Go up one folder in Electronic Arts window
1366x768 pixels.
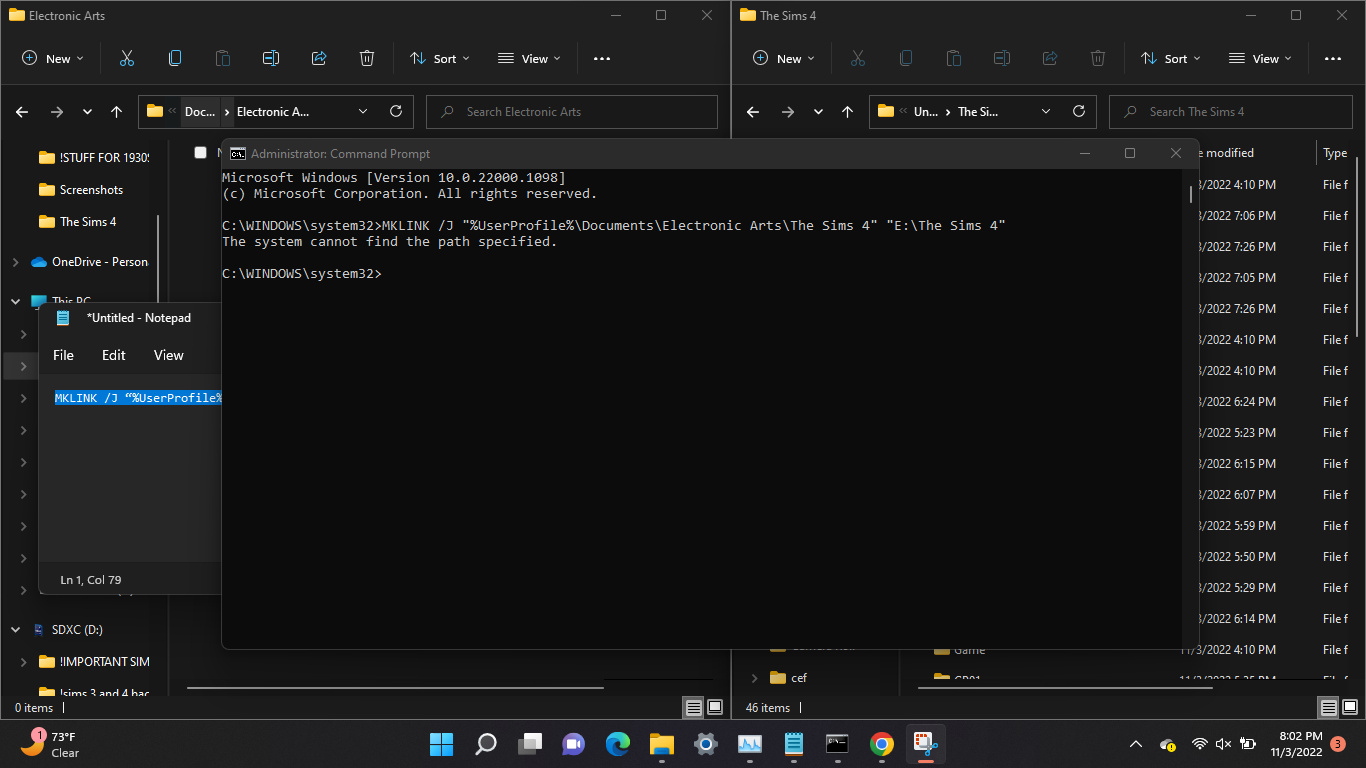click(116, 112)
